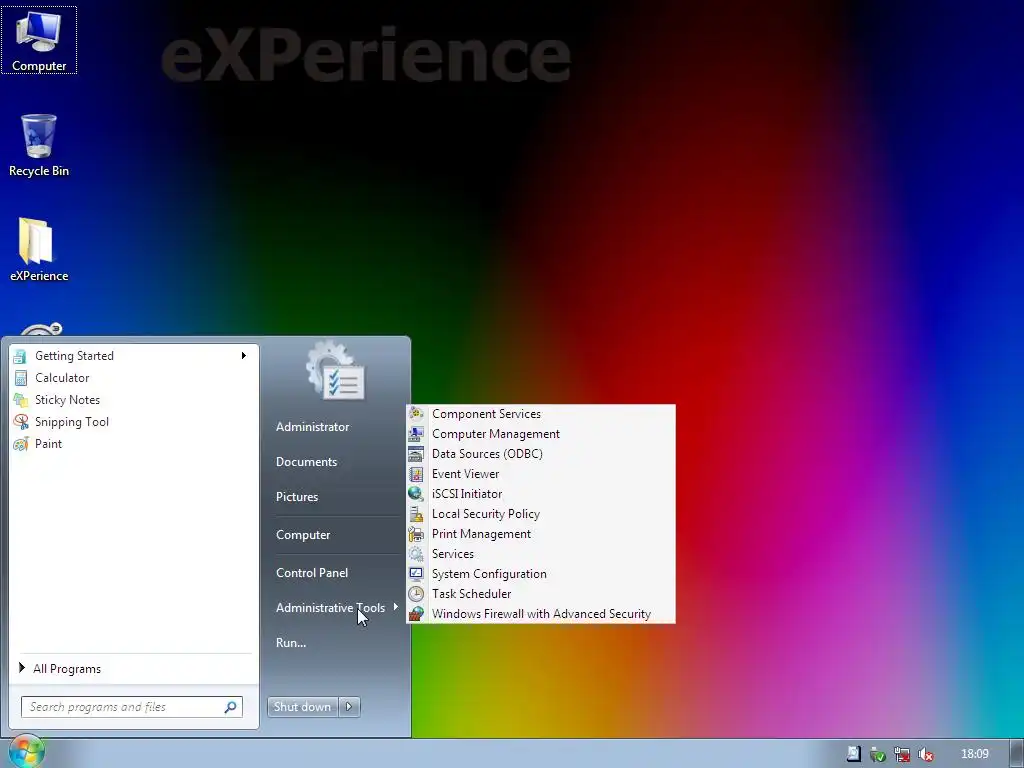
Task: Click the Task Scheduler clock icon
Action: click(x=416, y=594)
